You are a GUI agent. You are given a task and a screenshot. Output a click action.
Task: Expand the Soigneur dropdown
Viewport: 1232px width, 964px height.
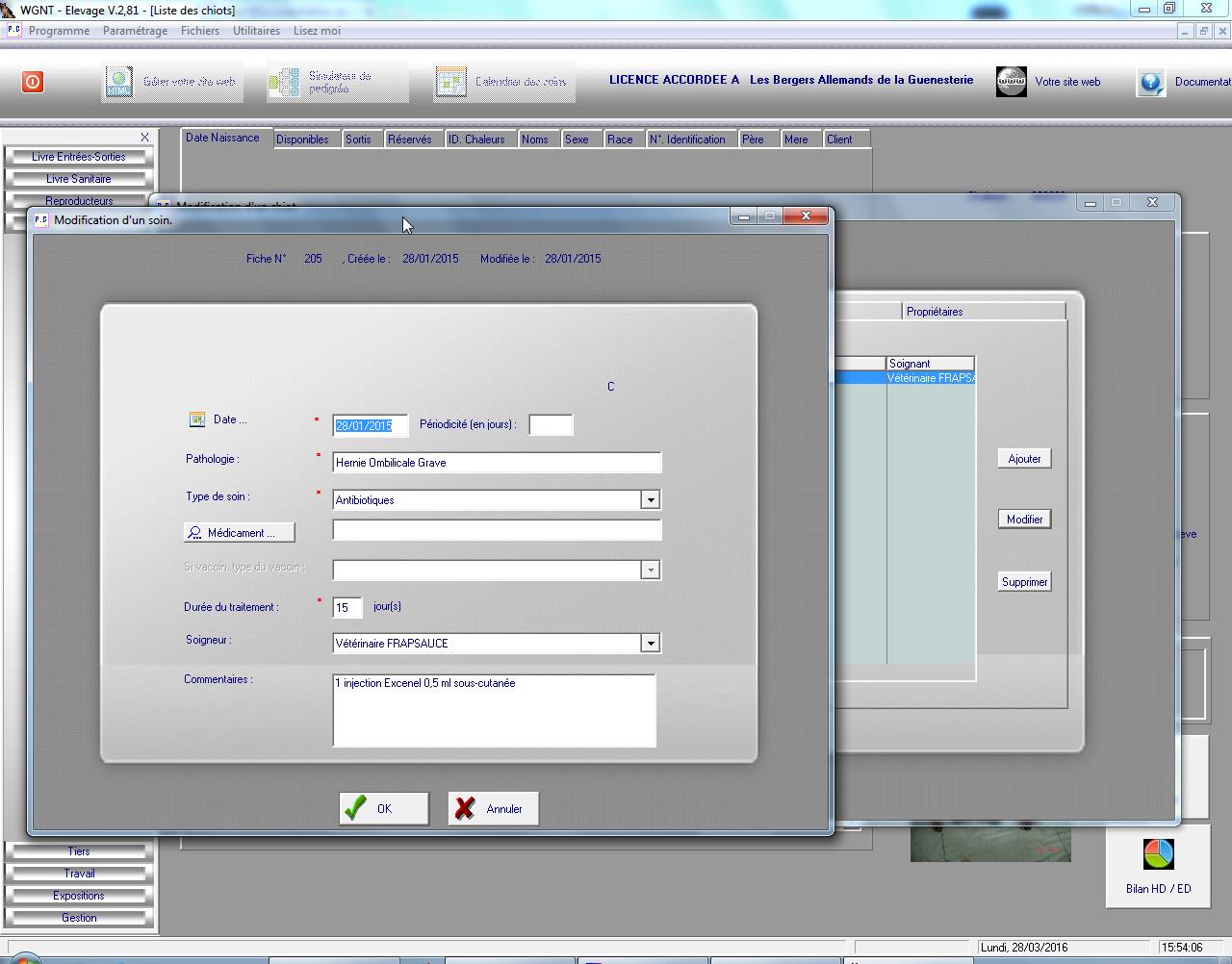click(651, 644)
